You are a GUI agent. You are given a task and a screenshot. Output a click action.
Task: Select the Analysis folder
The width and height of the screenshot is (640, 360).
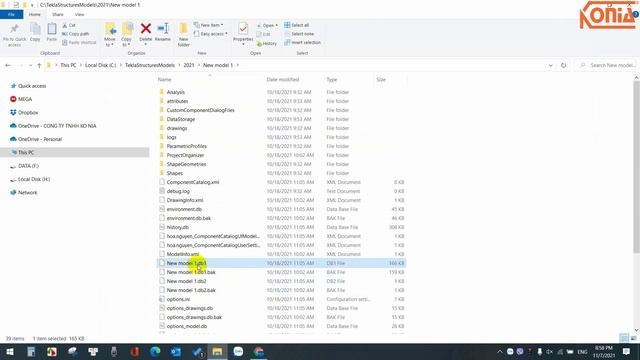176,92
